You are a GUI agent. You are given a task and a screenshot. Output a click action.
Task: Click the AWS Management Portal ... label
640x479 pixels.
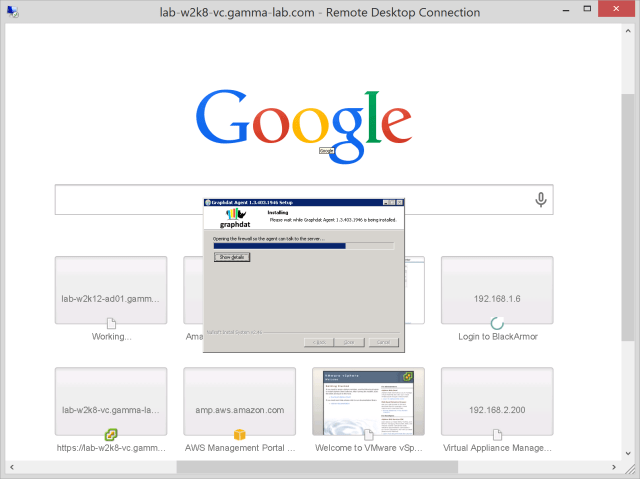click(240, 448)
